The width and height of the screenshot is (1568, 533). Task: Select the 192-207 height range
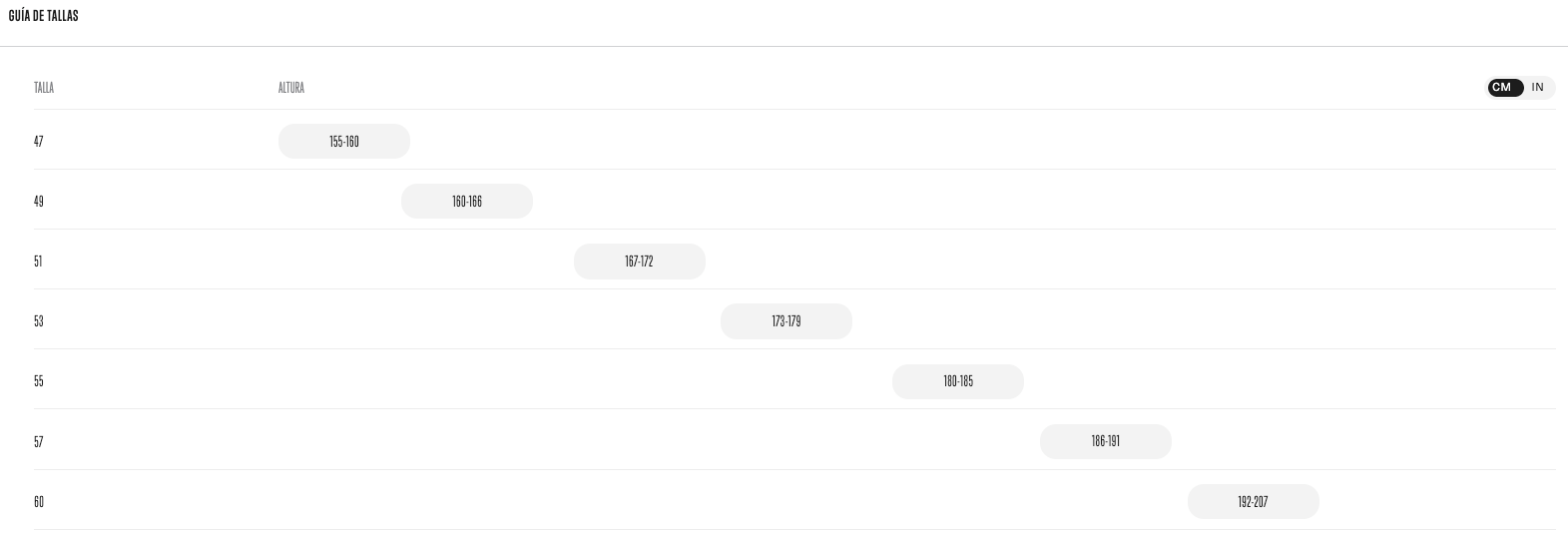(x=1253, y=502)
